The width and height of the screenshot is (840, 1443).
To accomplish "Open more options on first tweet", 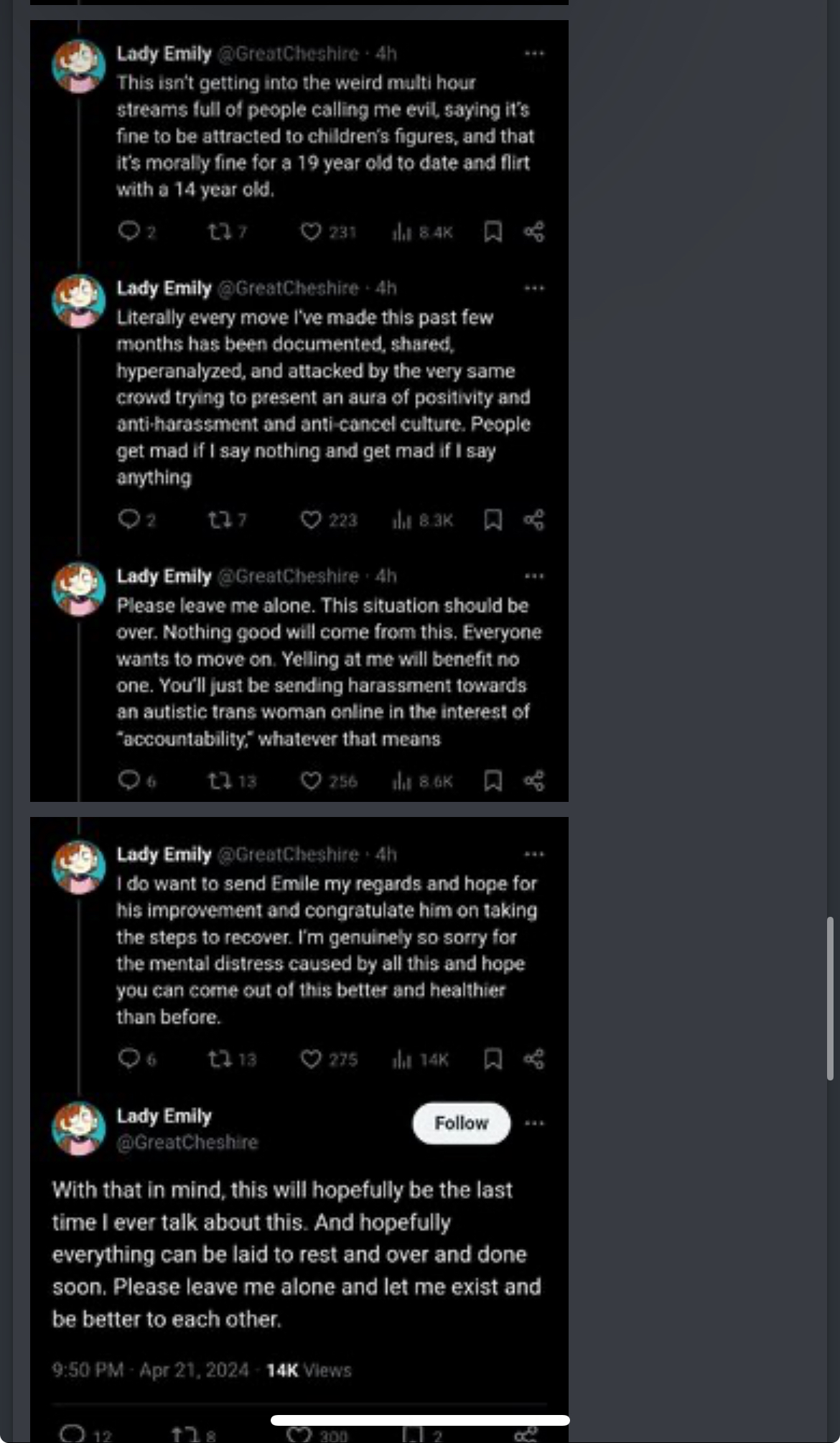I will pos(534,54).
